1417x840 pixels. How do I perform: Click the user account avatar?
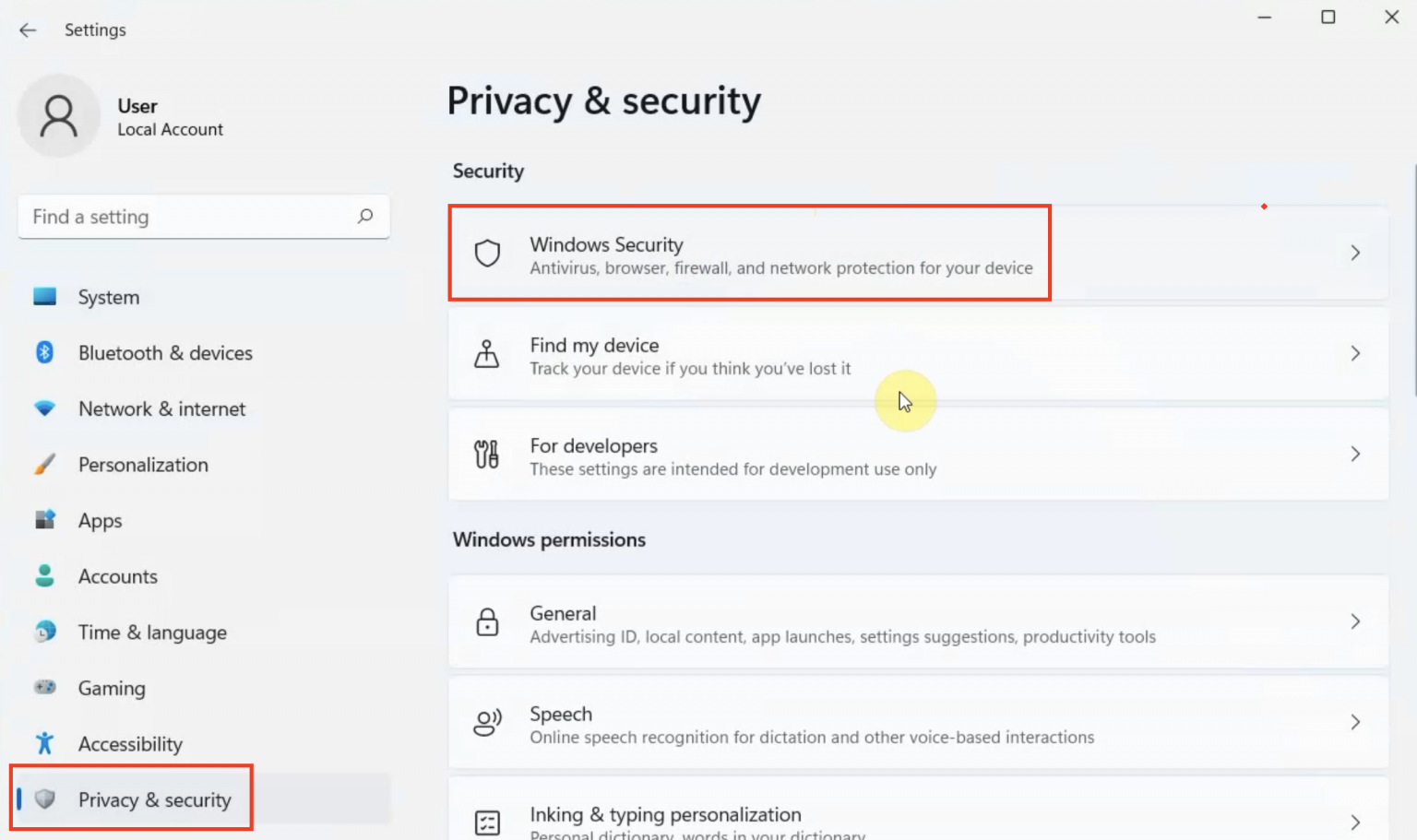tap(58, 116)
